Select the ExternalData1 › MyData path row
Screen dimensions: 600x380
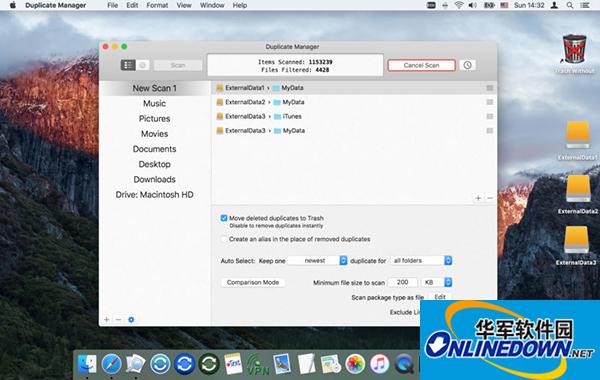click(354, 88)
